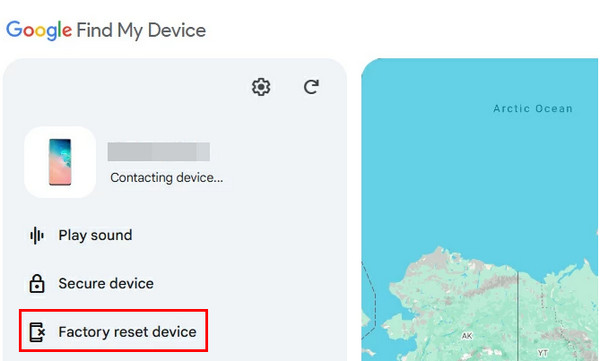The height and width of the screenshot is (361, 600).
Task: Click the phone-with-X factory reset icon
Action: click(x=37, y=332)
